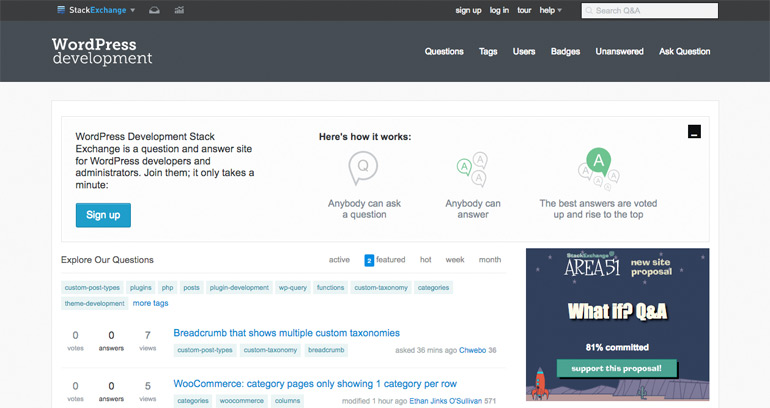The height and width of the screenshot is (408, 770).
Task: Click categories tag under WooCommerce question
Action: [x=193, y=401]
